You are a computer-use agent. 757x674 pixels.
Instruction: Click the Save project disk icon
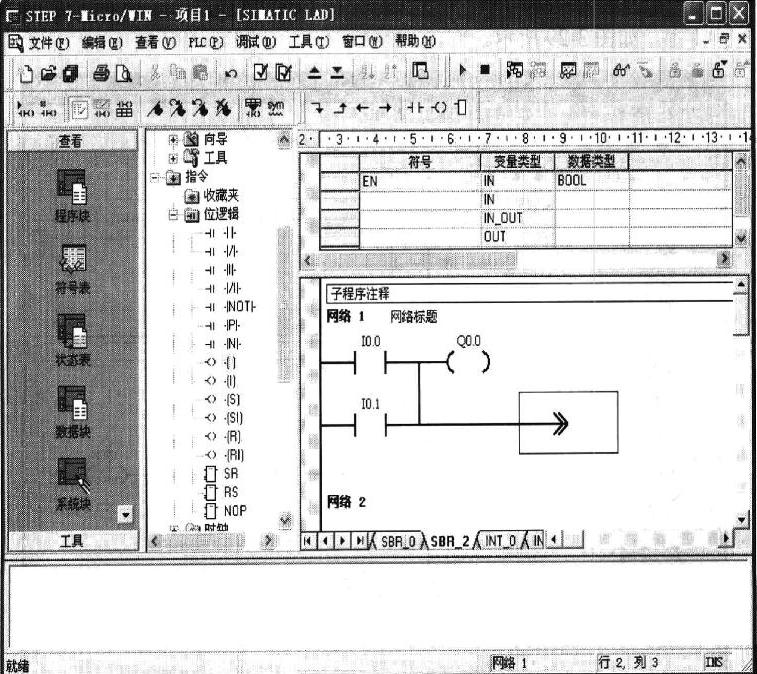[71, 73]
